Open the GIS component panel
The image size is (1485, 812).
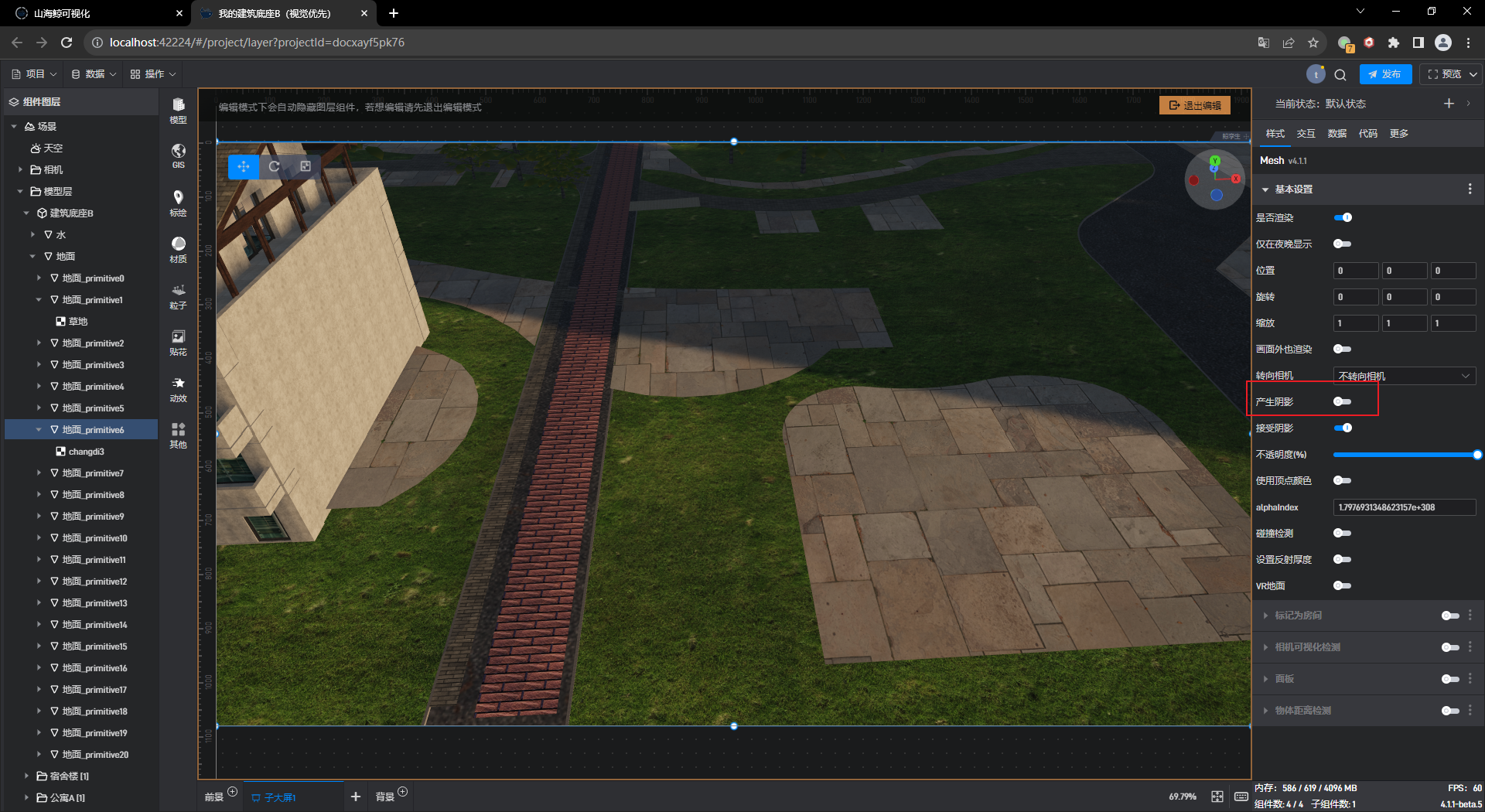coord(178,155)
